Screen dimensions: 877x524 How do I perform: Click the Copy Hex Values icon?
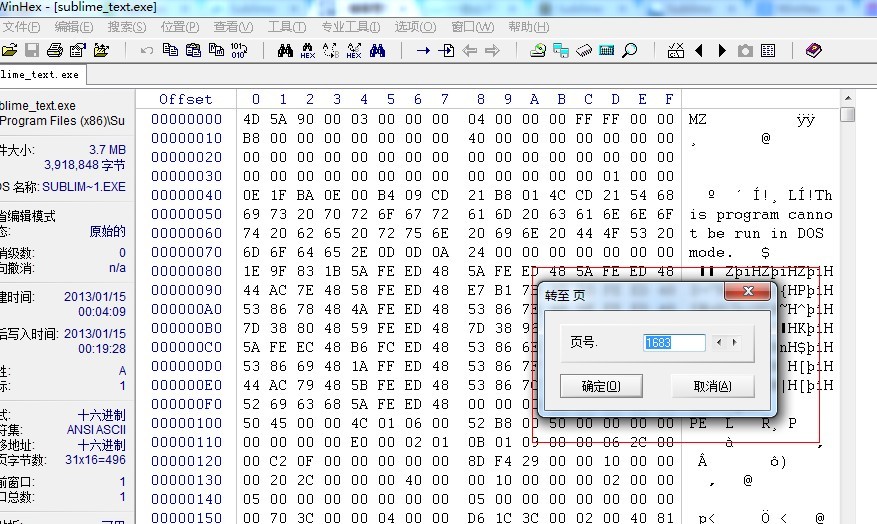pyautogui.click(x=216, y=50)
